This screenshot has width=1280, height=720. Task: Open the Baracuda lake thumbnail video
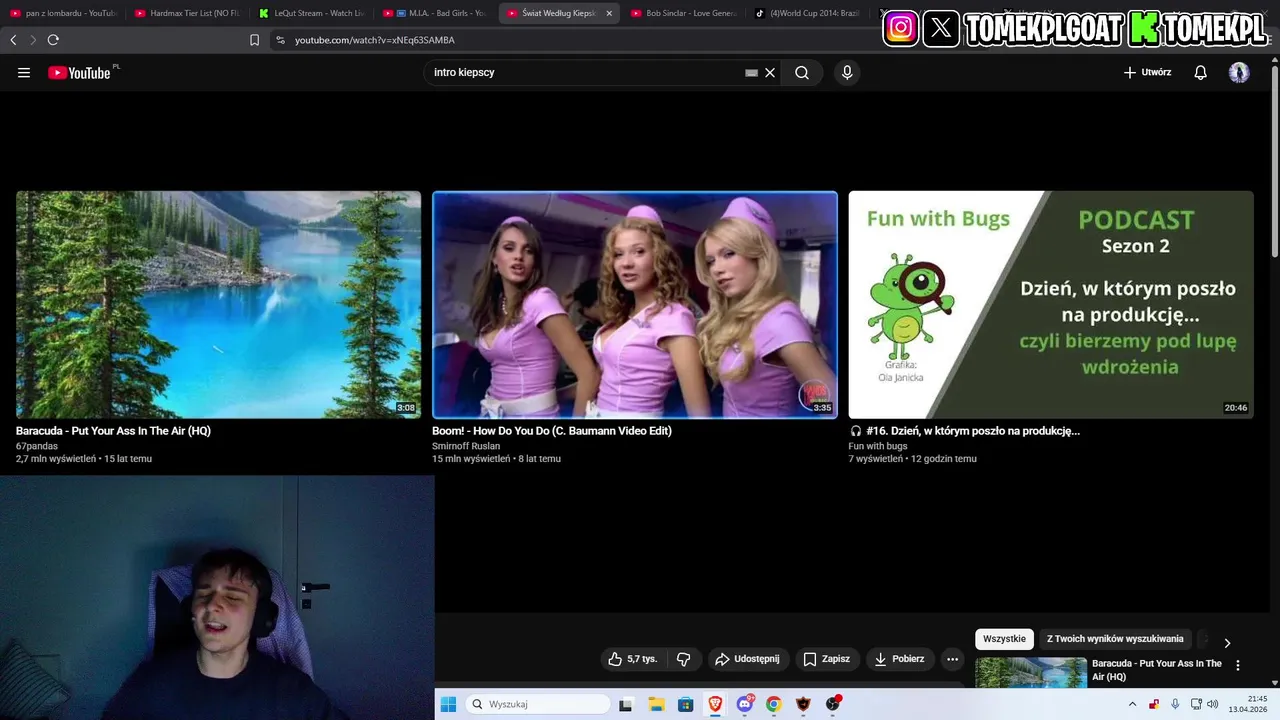(x=218, y=304)
